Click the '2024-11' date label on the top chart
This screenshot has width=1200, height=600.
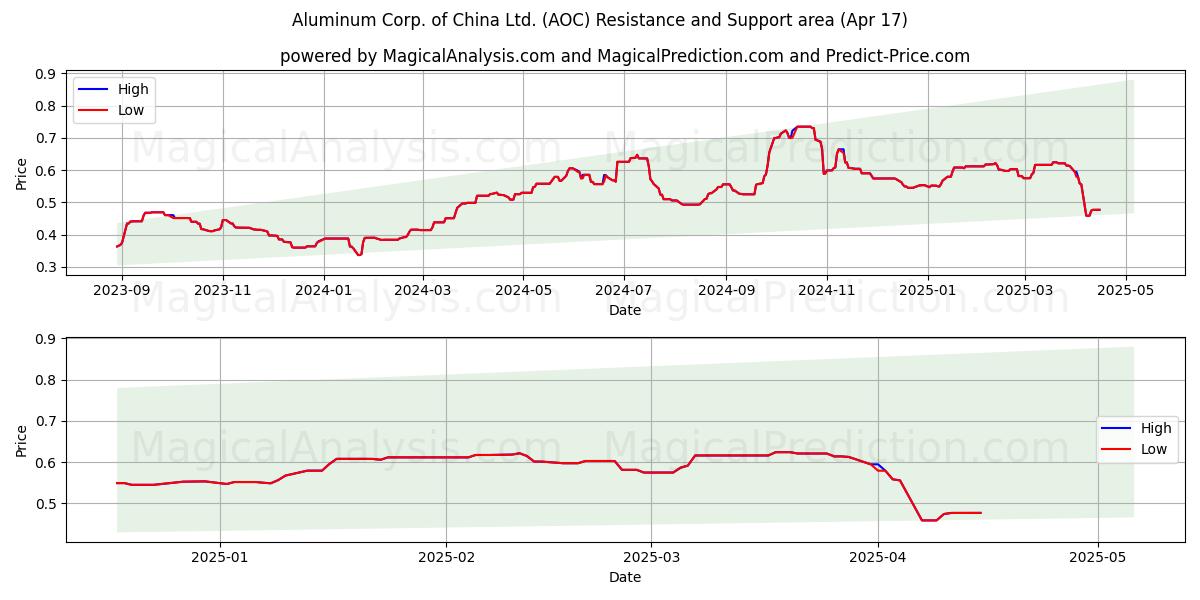827,293
